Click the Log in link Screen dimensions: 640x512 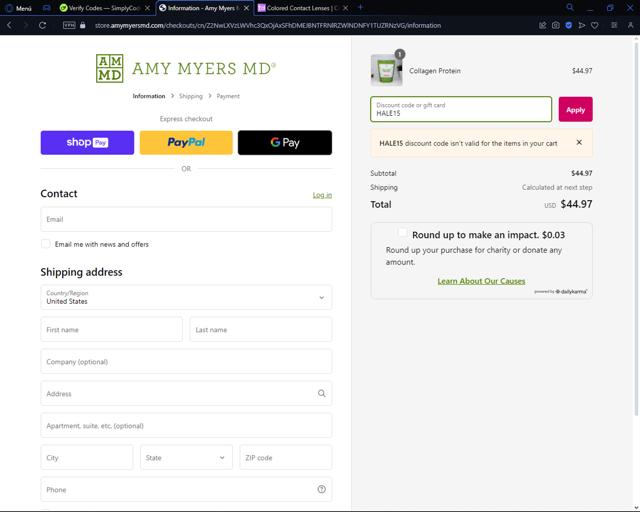pyautogui.click(x=322, y=195)
